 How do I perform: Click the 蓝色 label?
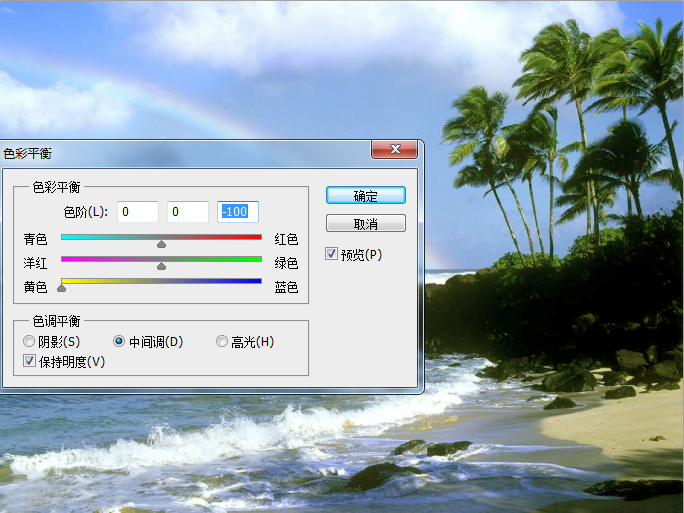click(286, 287)
